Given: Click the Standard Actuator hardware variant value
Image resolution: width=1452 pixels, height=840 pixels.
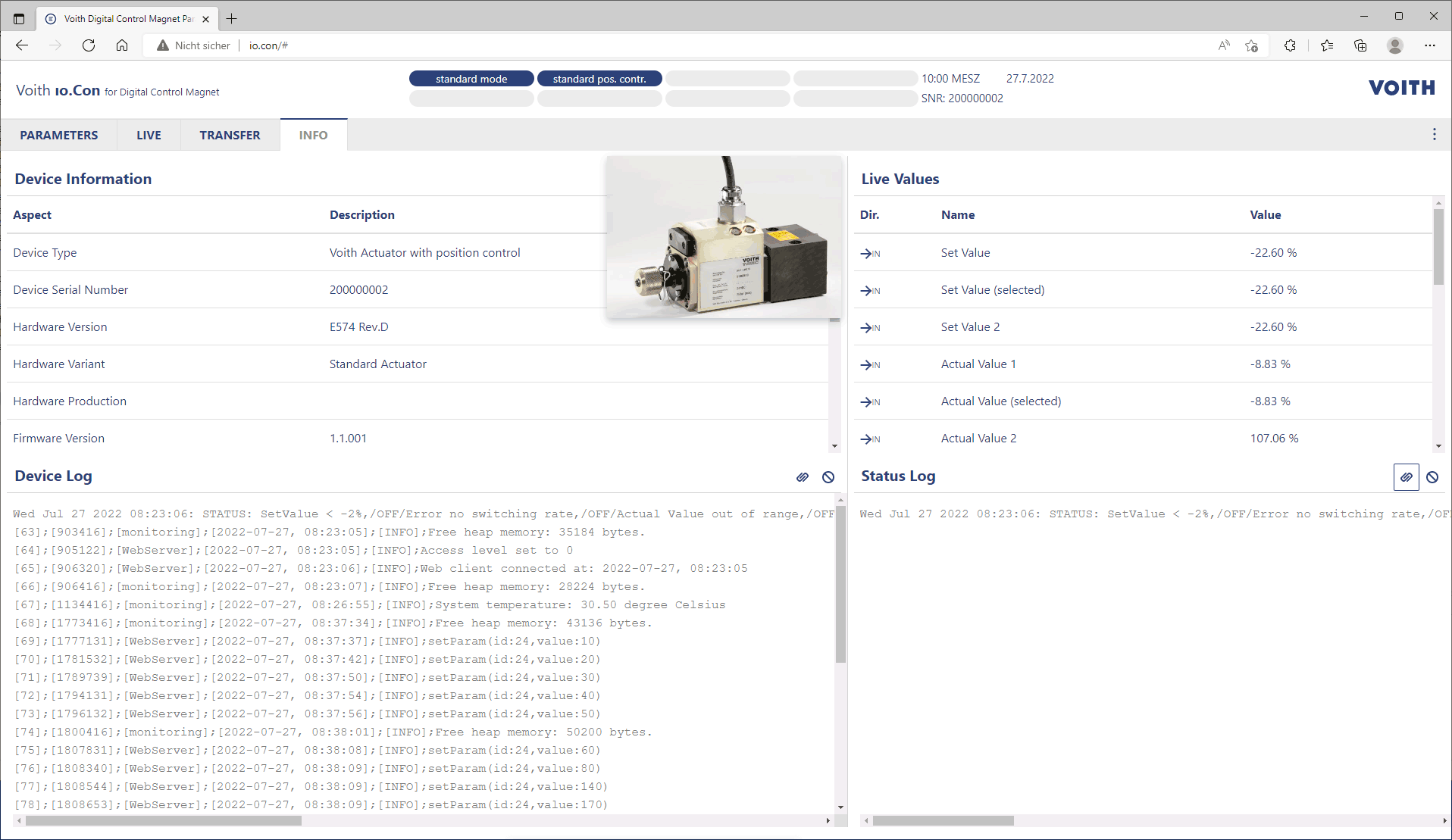Looking at the screenshot, I should [x=377, y=364].
